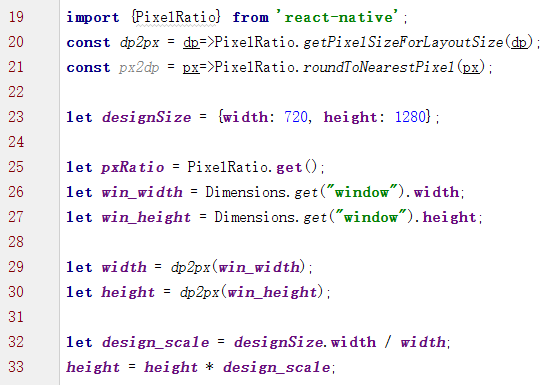Click the 'width' variable declared on line 29

pyautogui.click(x=124, y=267)
